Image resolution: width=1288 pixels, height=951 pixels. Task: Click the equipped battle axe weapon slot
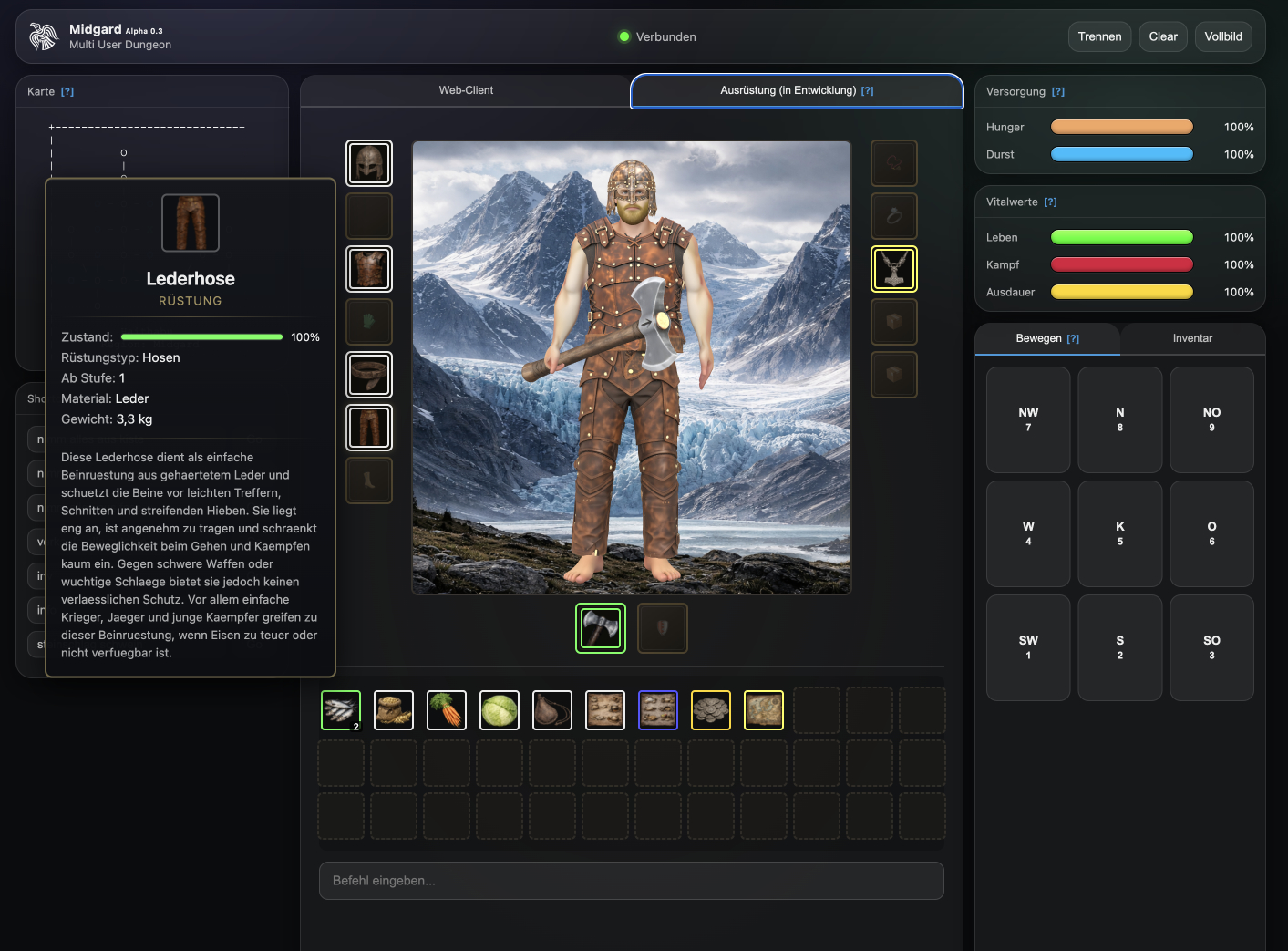[601, 628]
